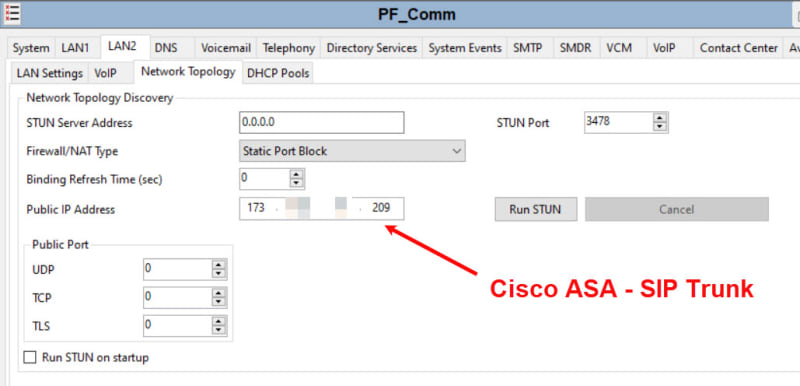Viewport: 800px width, 386px height.
Task: Open the System Events tab
Action: click(465, 48)
